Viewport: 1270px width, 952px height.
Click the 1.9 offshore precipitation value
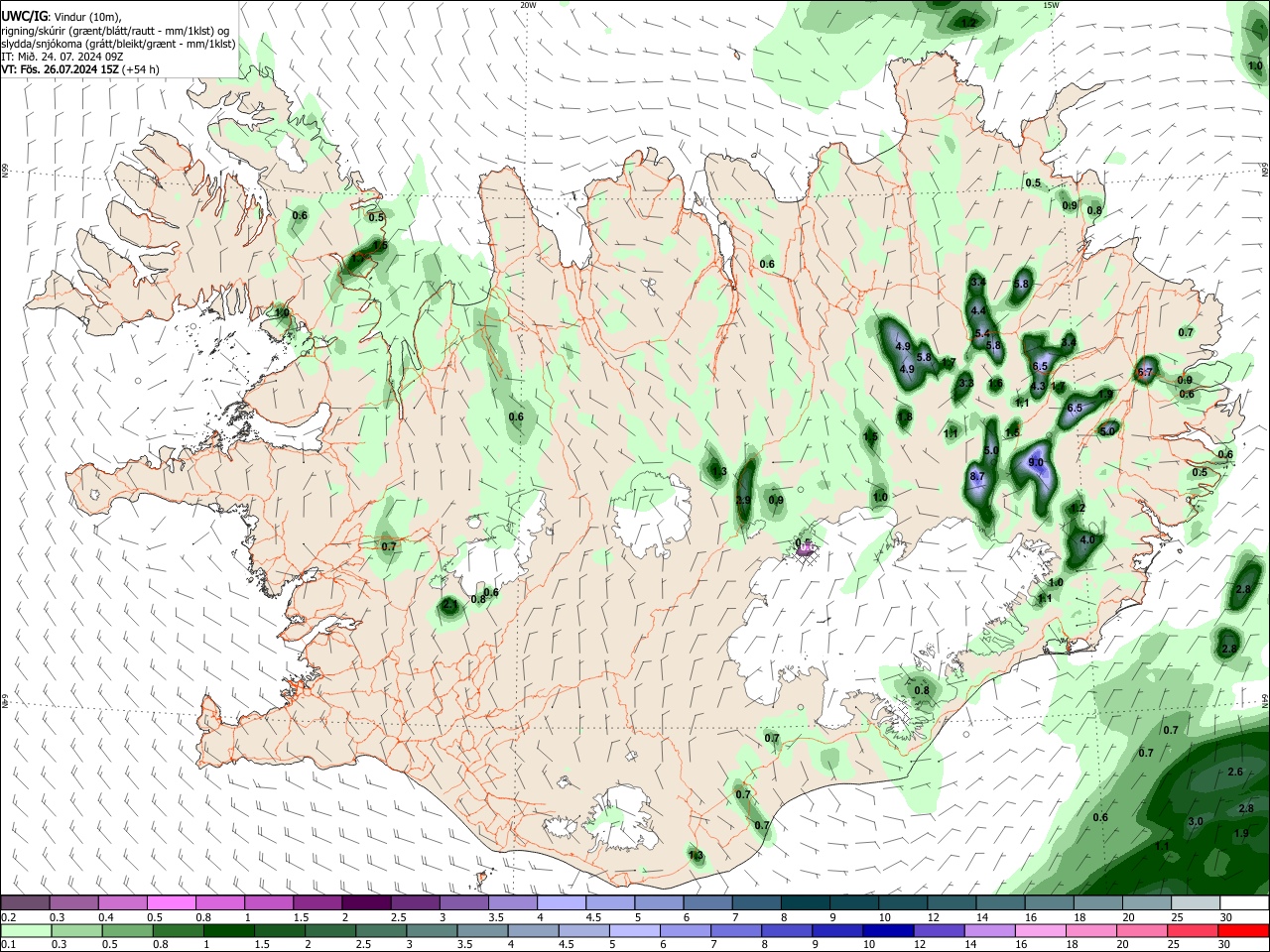point(1241,834)
